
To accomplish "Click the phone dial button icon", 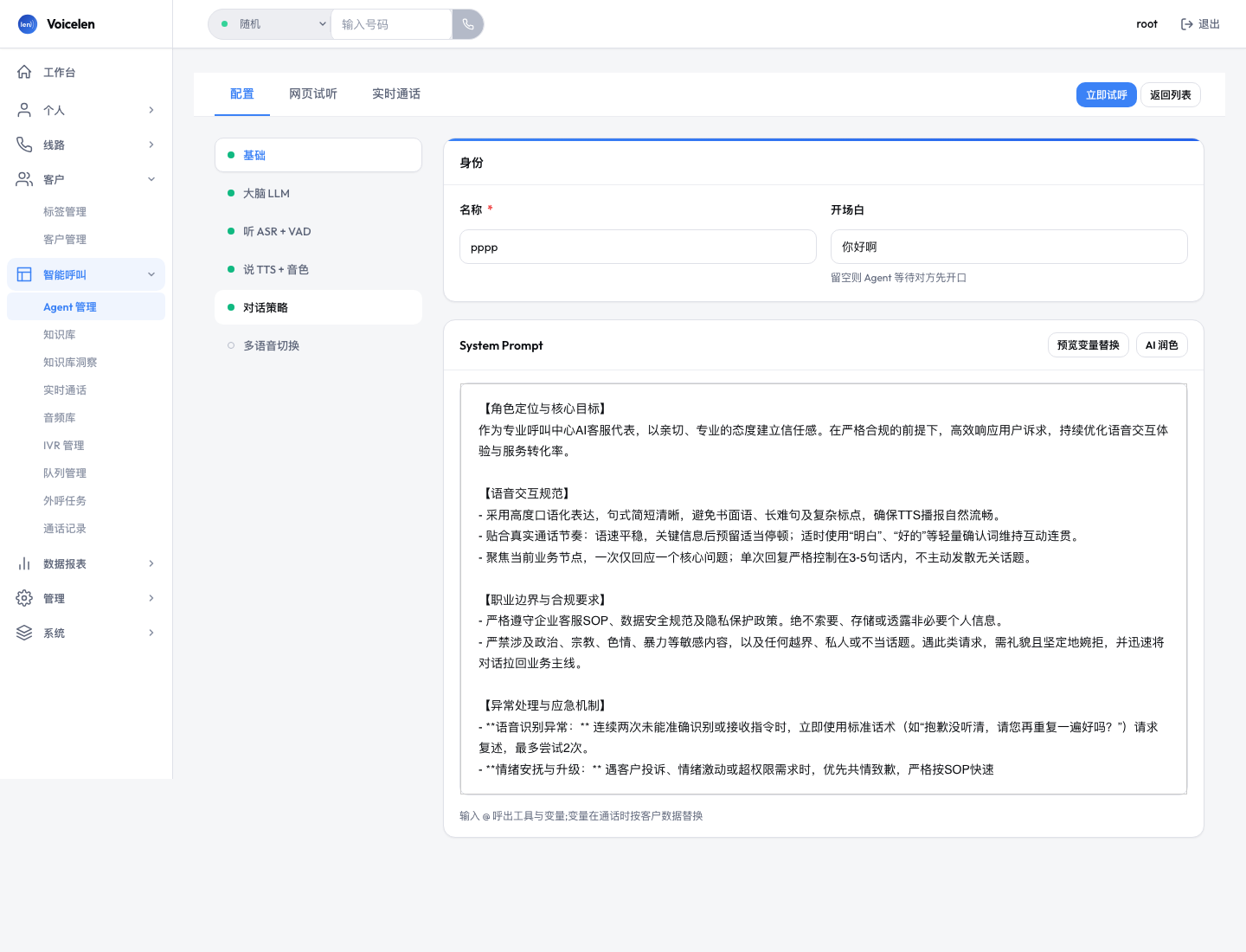I will point(468,24).
